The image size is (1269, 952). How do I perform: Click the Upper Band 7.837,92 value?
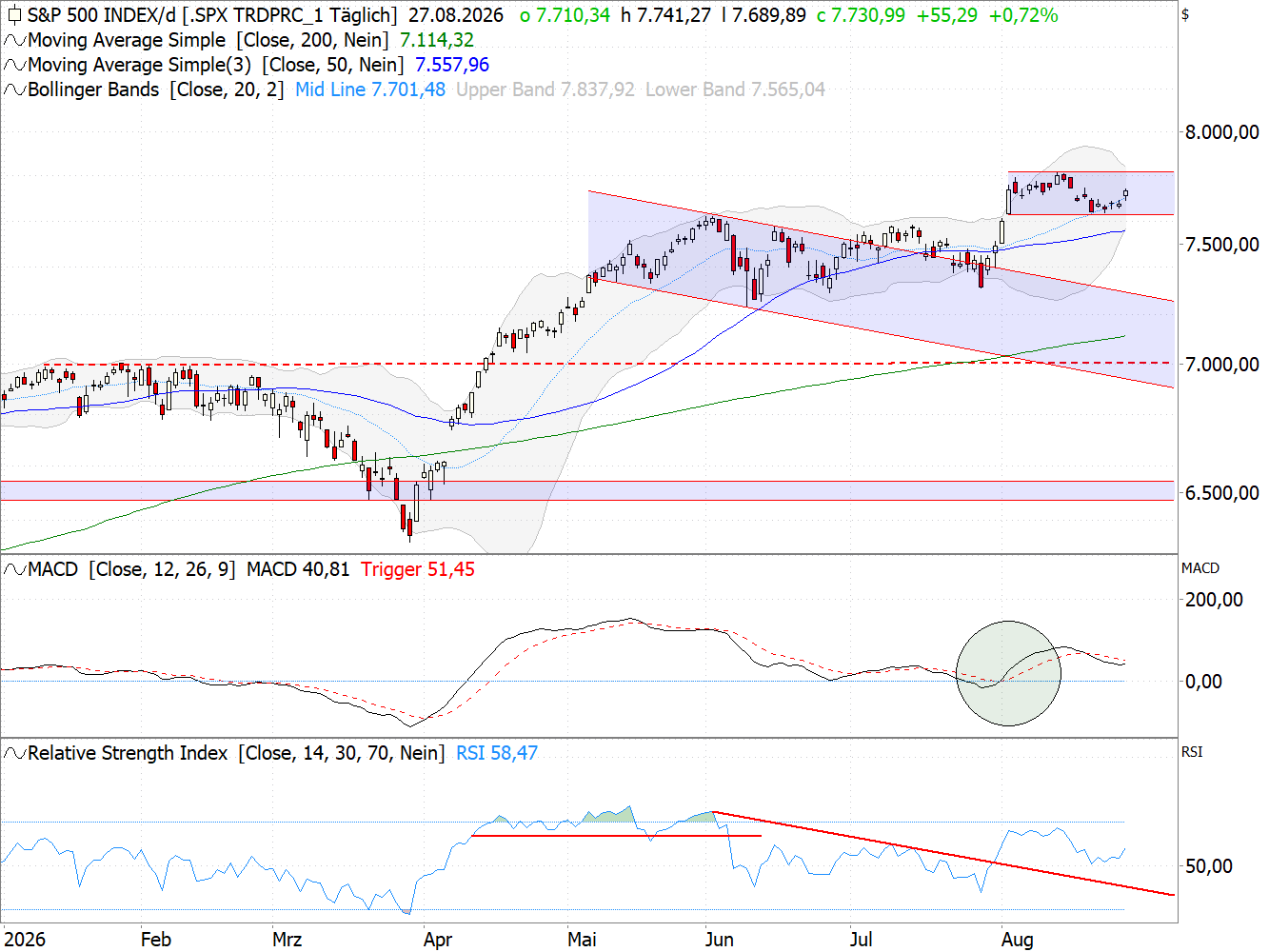click(545, 89)
